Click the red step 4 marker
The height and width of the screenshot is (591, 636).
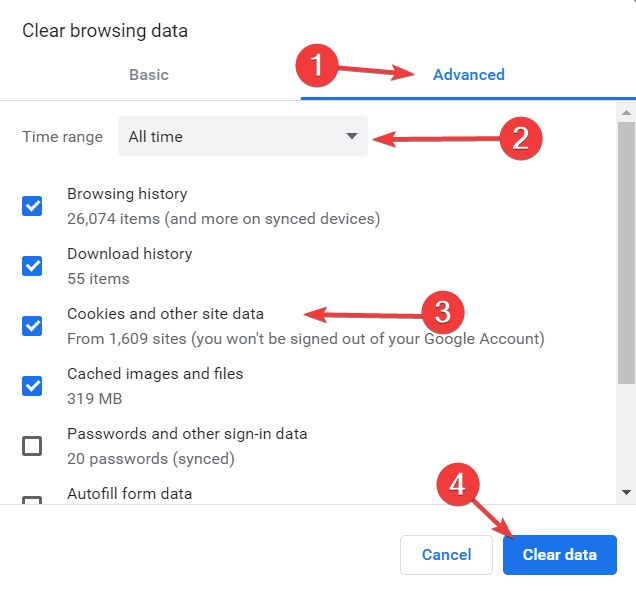[x=458, y=484]
